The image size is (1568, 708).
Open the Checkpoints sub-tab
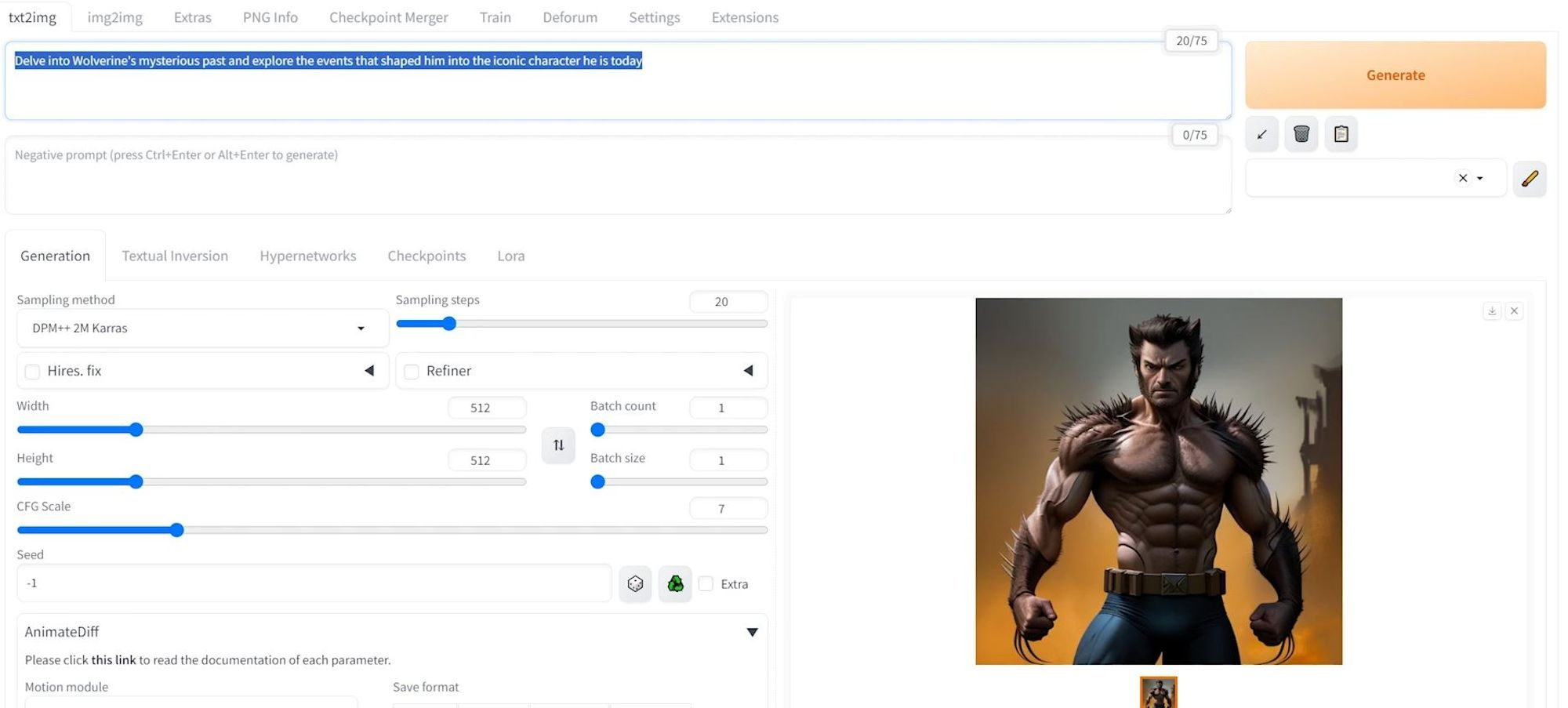coord(426,256)
